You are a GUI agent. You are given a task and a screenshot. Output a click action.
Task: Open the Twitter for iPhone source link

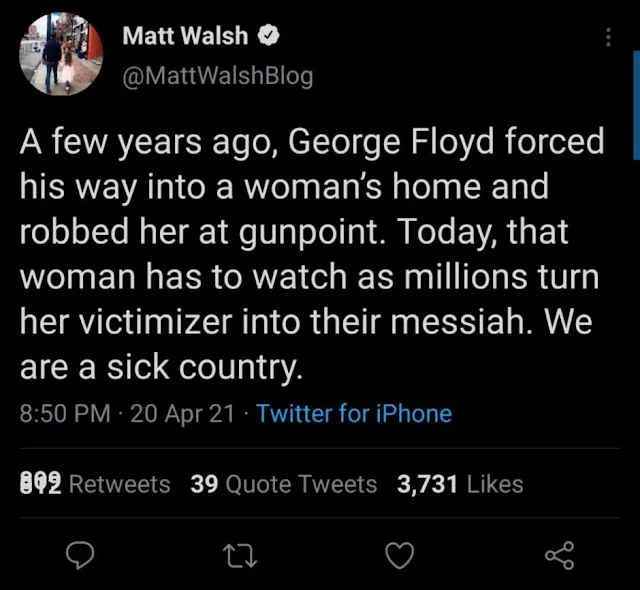pos(354,413)
